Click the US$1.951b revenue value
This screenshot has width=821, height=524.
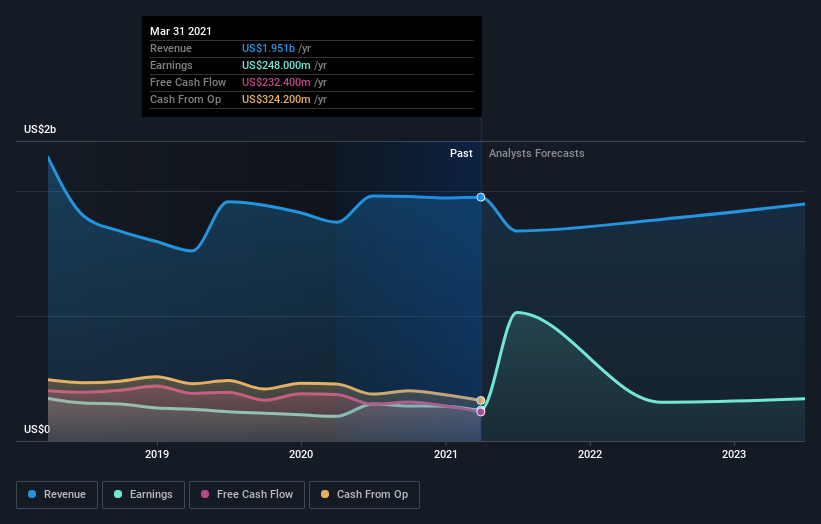coord(269,48)
